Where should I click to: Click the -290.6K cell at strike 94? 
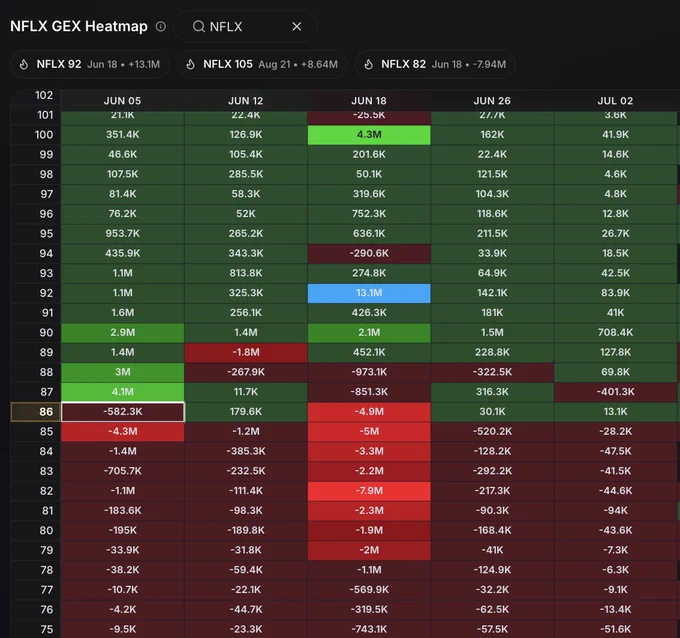tap(369, 253)
